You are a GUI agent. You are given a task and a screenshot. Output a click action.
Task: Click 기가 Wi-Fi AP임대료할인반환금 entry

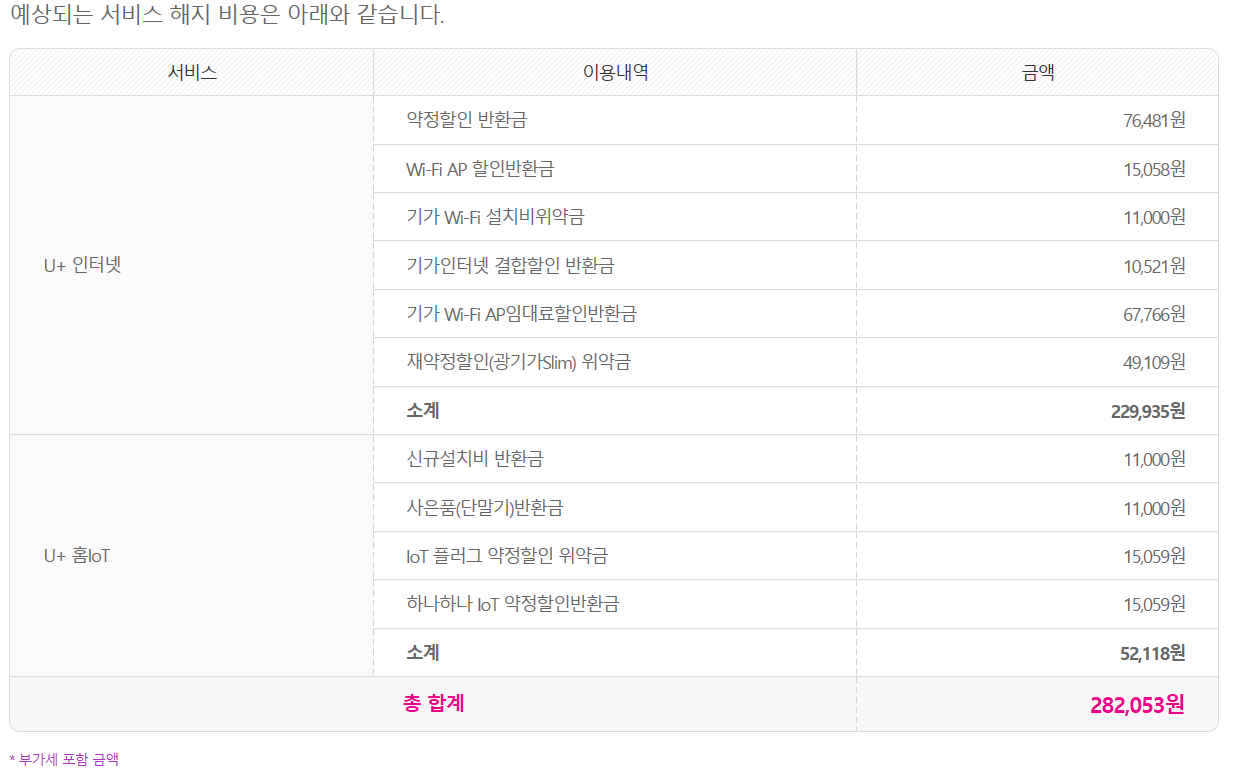(521, 314)
